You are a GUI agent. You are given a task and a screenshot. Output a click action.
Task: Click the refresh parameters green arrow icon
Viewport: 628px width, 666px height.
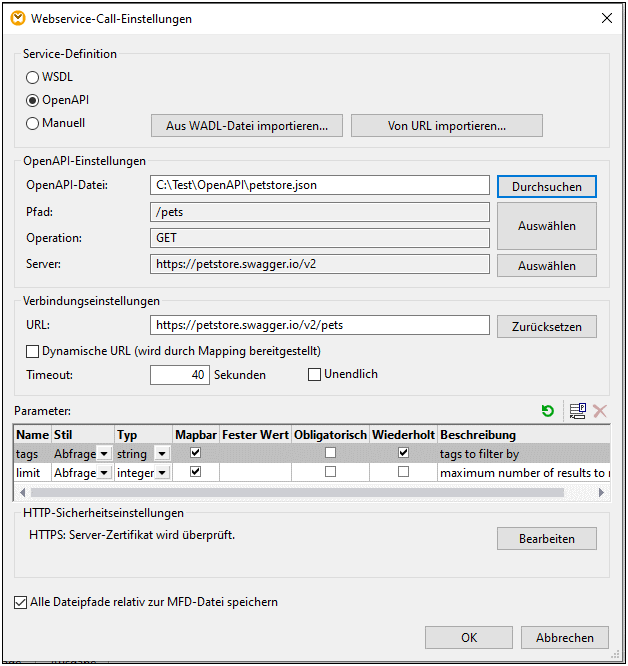click(547, 411)
